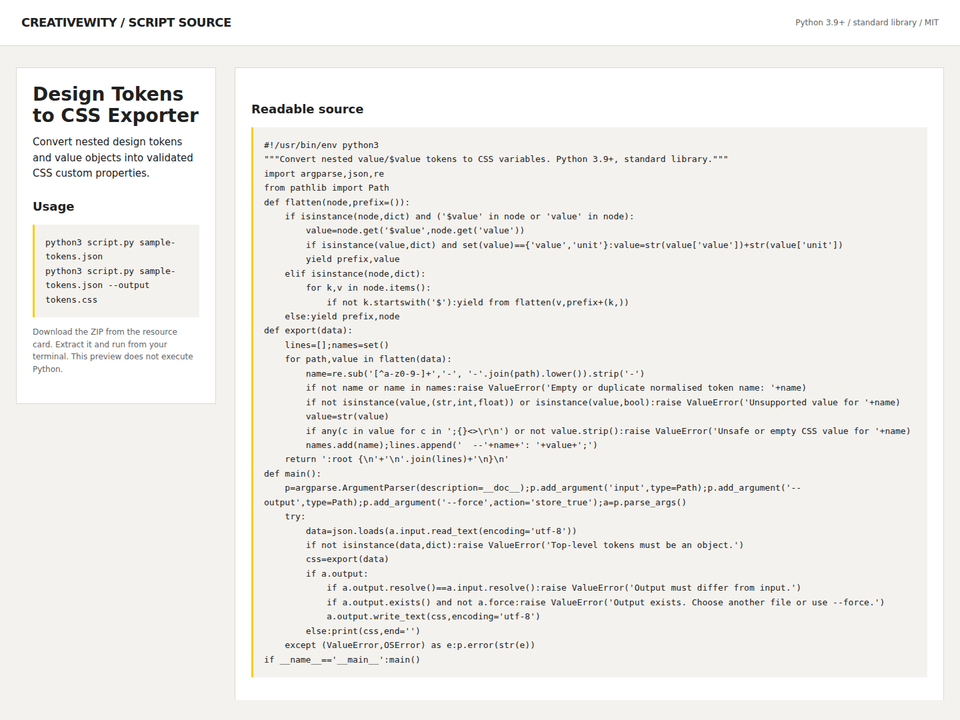960x720 pixels.
Task: Click the 'data=json.loads(a.input.read_text' line
Action: pos(441,531)
